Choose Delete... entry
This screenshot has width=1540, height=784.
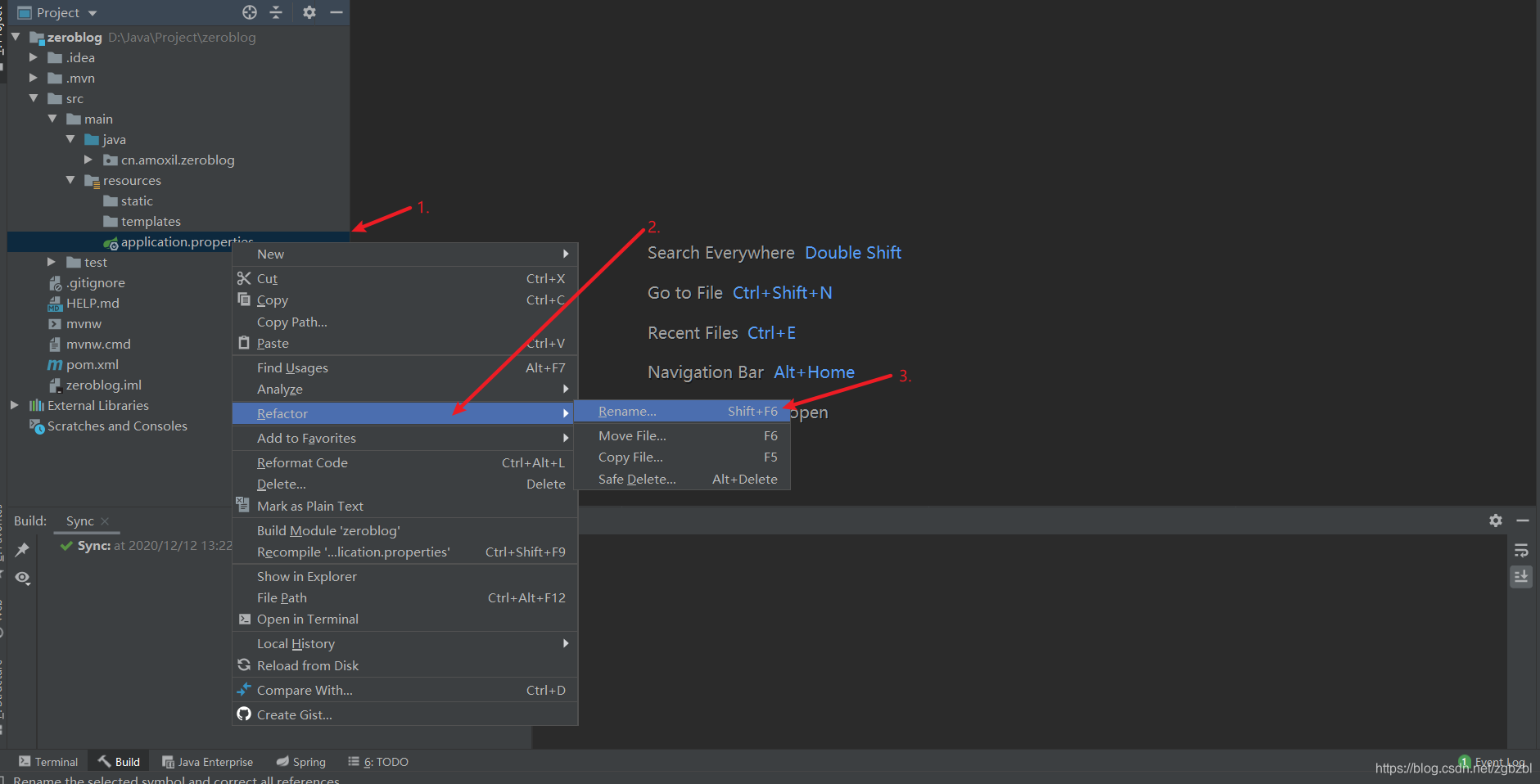405,484
